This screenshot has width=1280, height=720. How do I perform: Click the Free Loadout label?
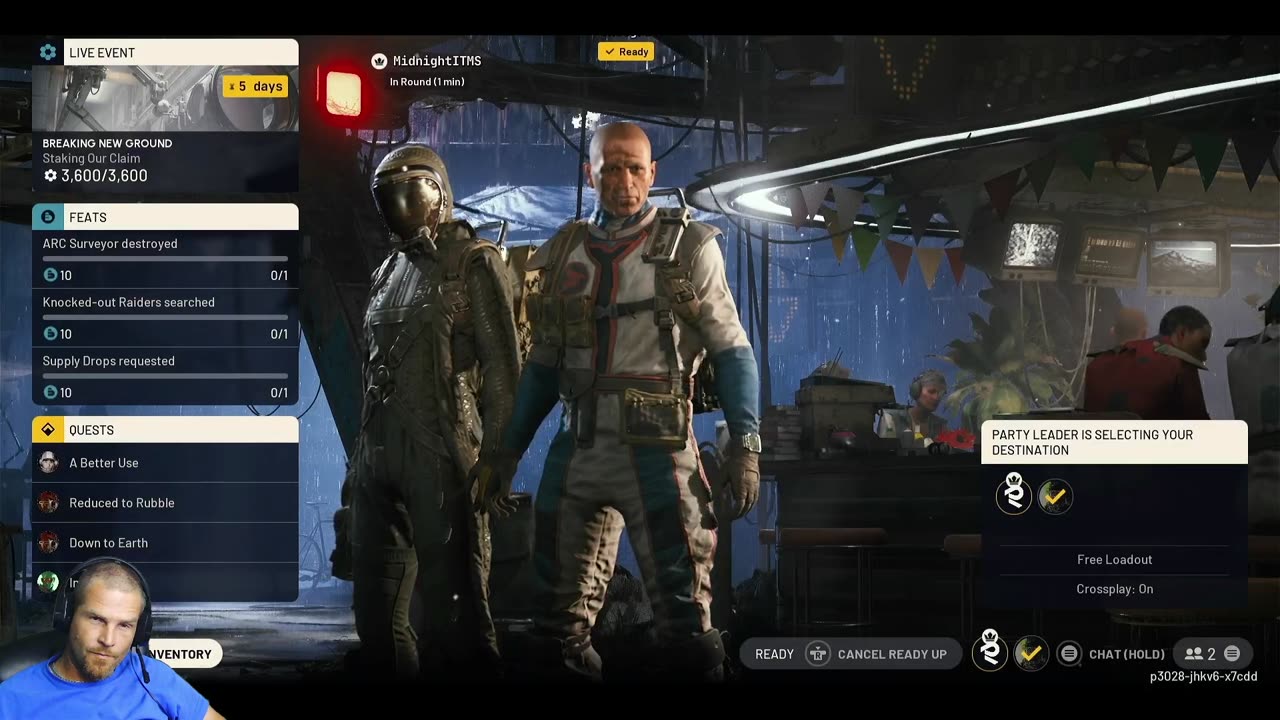pyautogui.click(x=1115, y=560)
